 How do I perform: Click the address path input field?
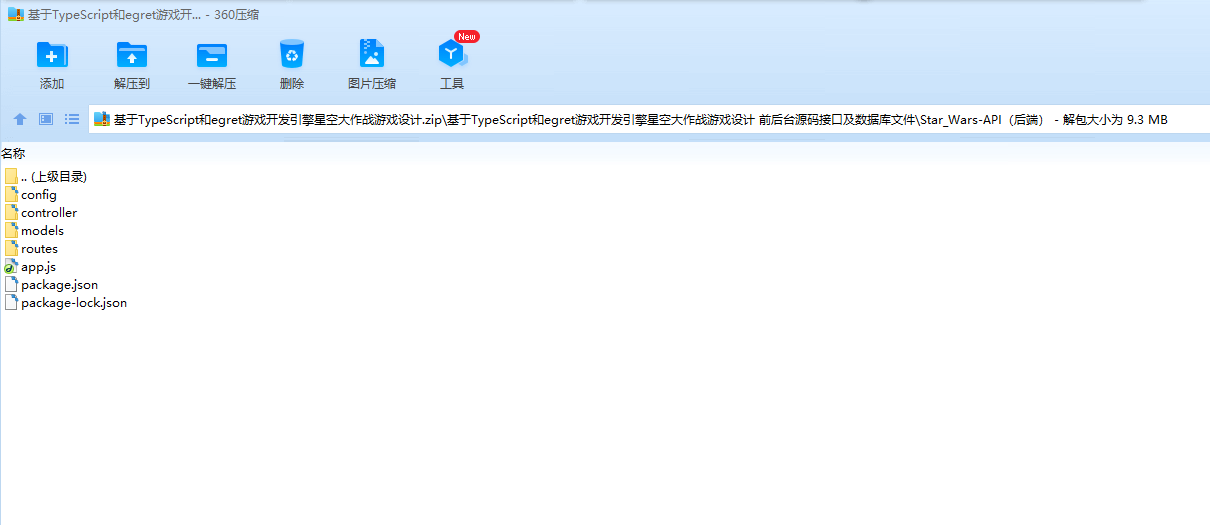coord(649,120)
